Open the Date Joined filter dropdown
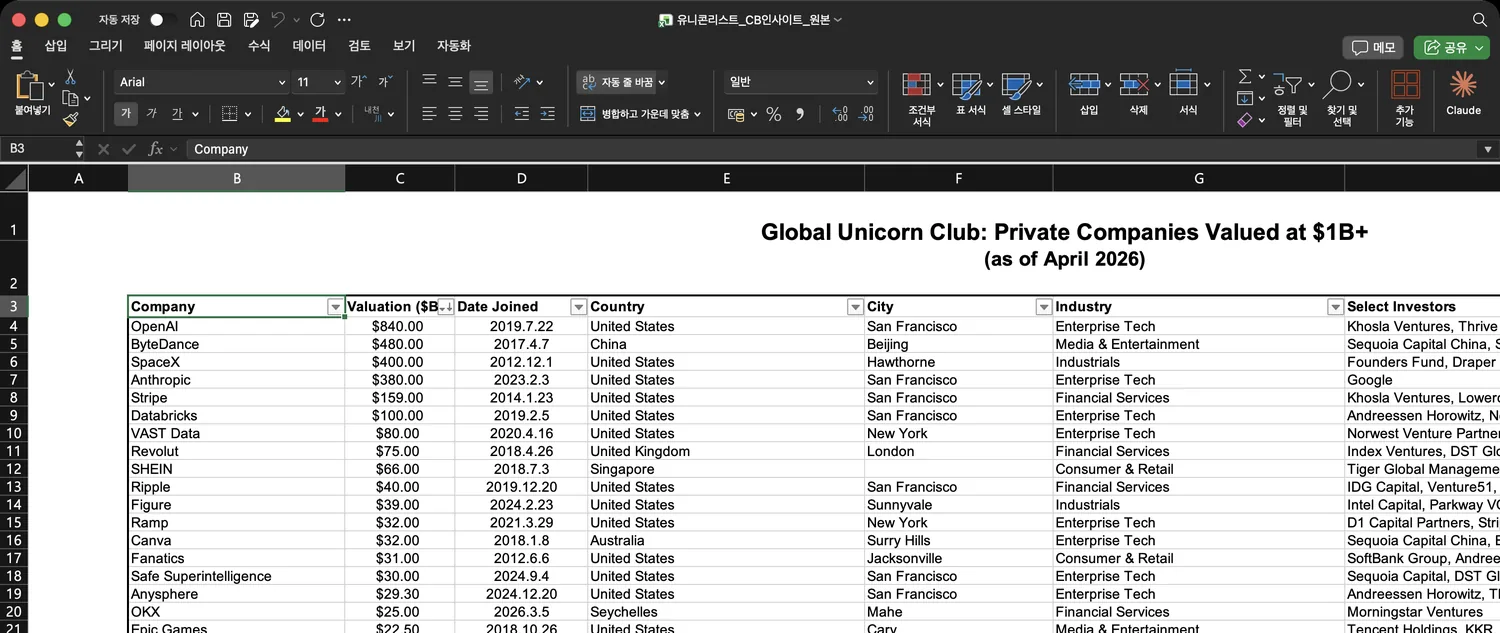This screenshot has height=633, width=1500. click(578, 307)
